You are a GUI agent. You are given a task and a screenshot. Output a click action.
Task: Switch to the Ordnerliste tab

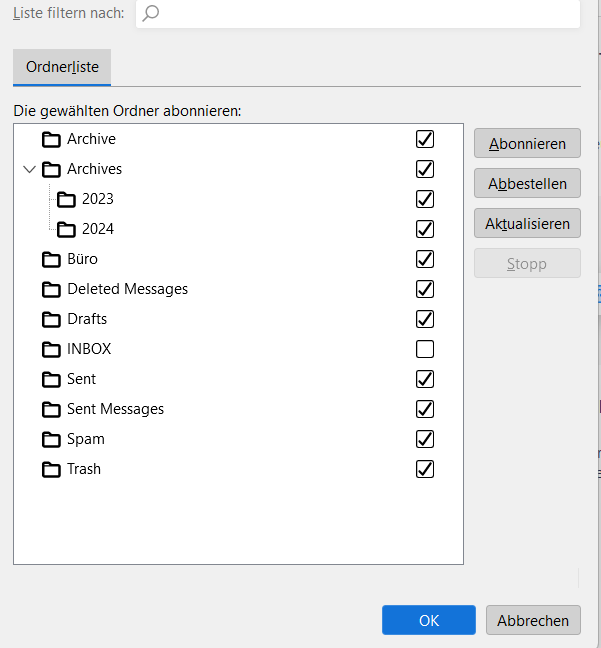(62, 67)
